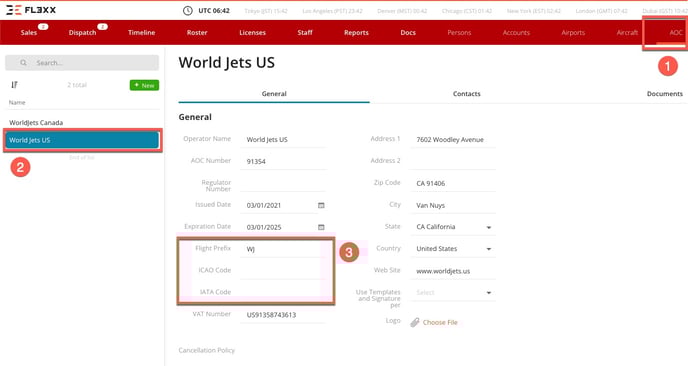
Task: Open the Licenses section
Action: (x=252, y=32)
